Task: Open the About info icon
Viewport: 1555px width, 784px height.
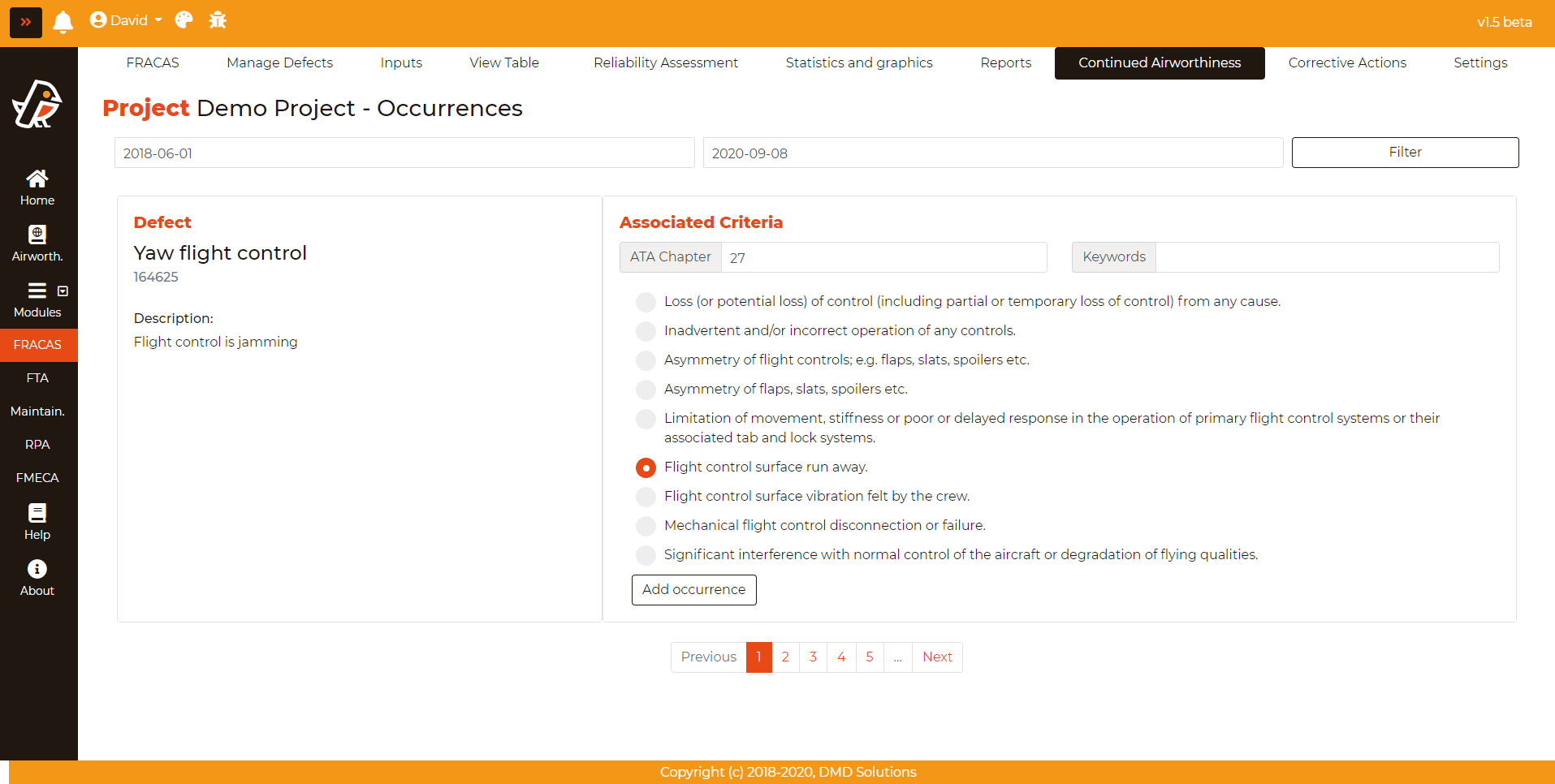Action: tap(37, 578)
